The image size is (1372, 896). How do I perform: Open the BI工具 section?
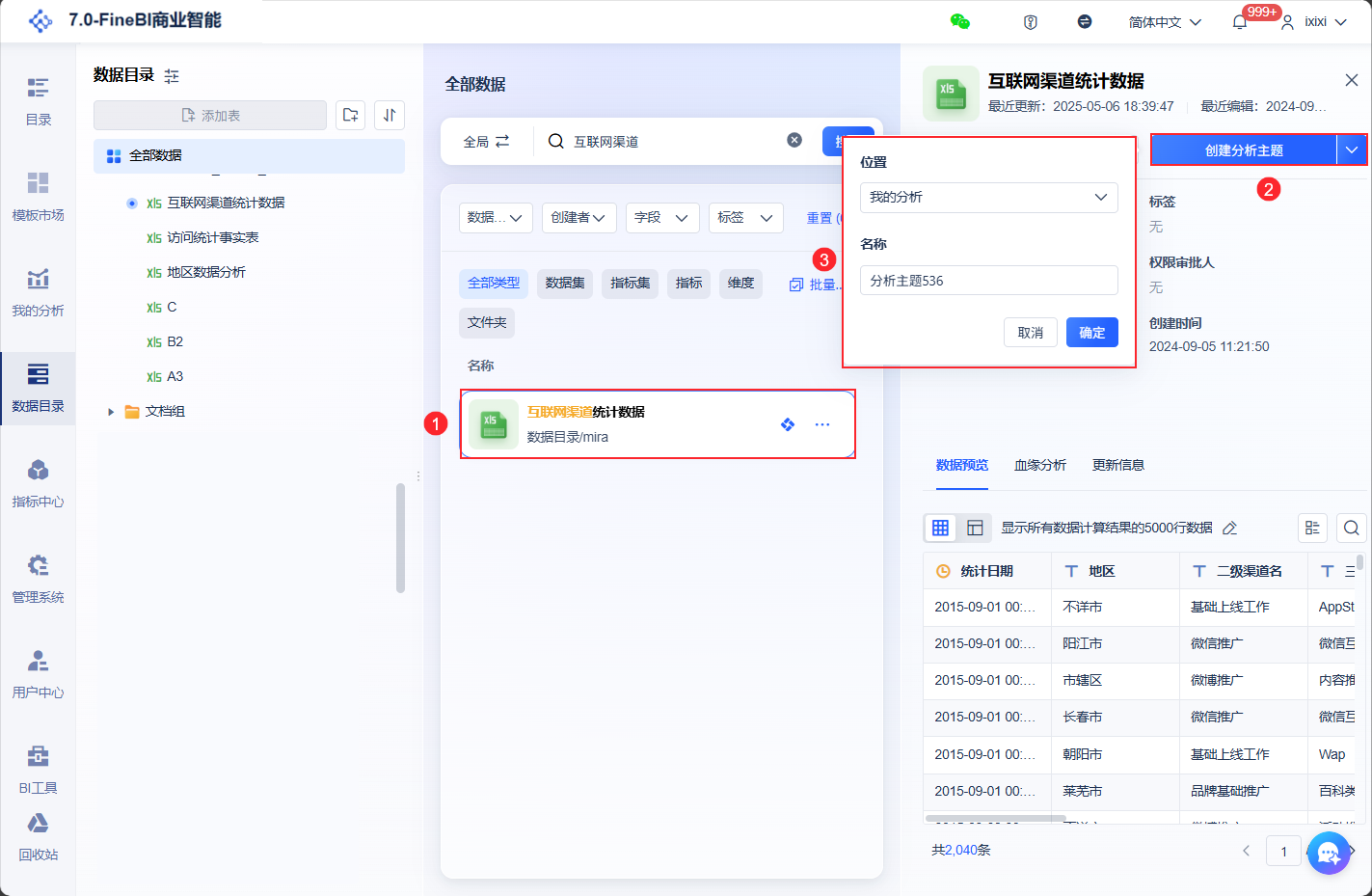point(38,770)
